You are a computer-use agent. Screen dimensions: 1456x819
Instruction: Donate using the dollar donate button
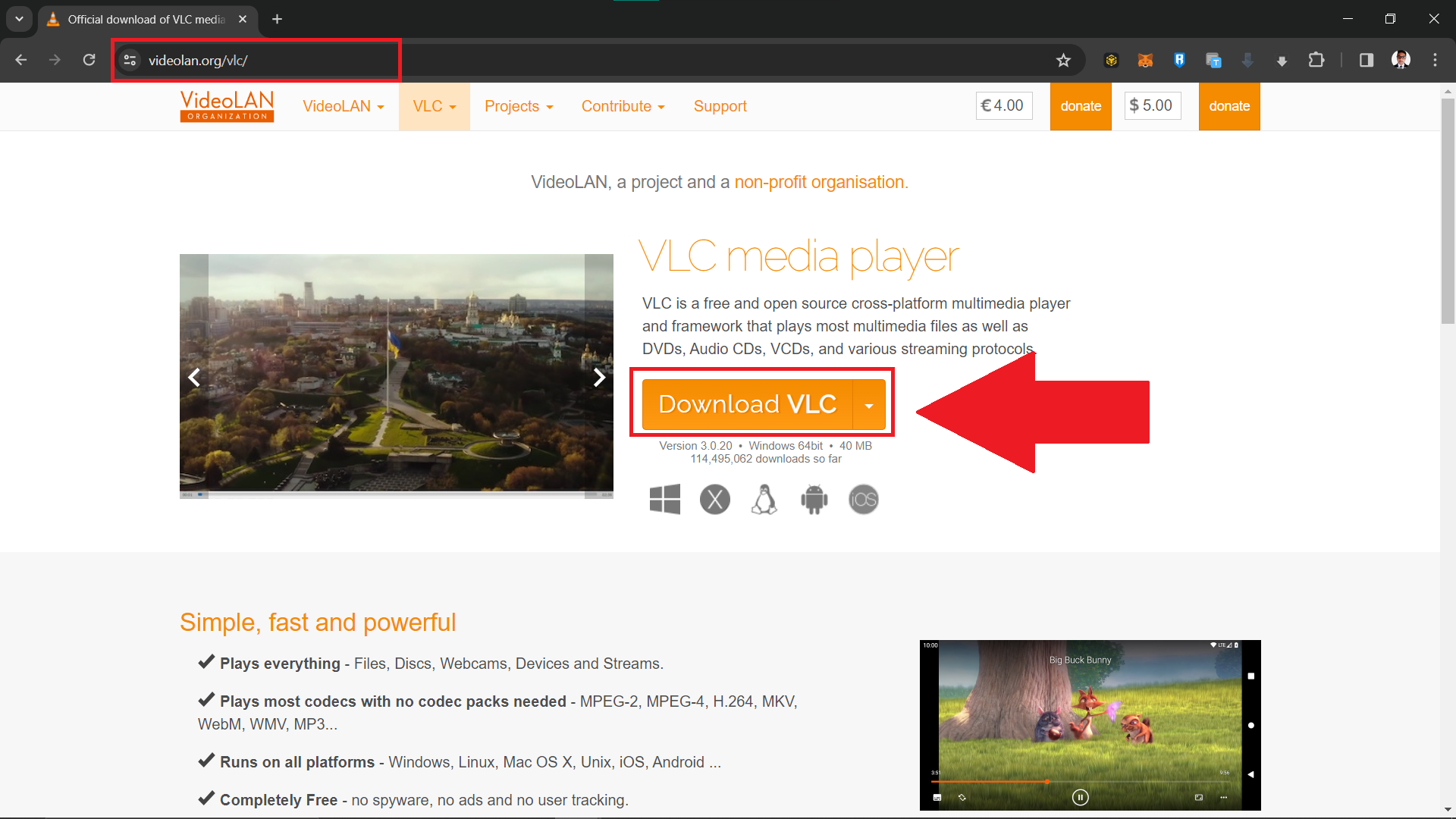pos(1229,106)
